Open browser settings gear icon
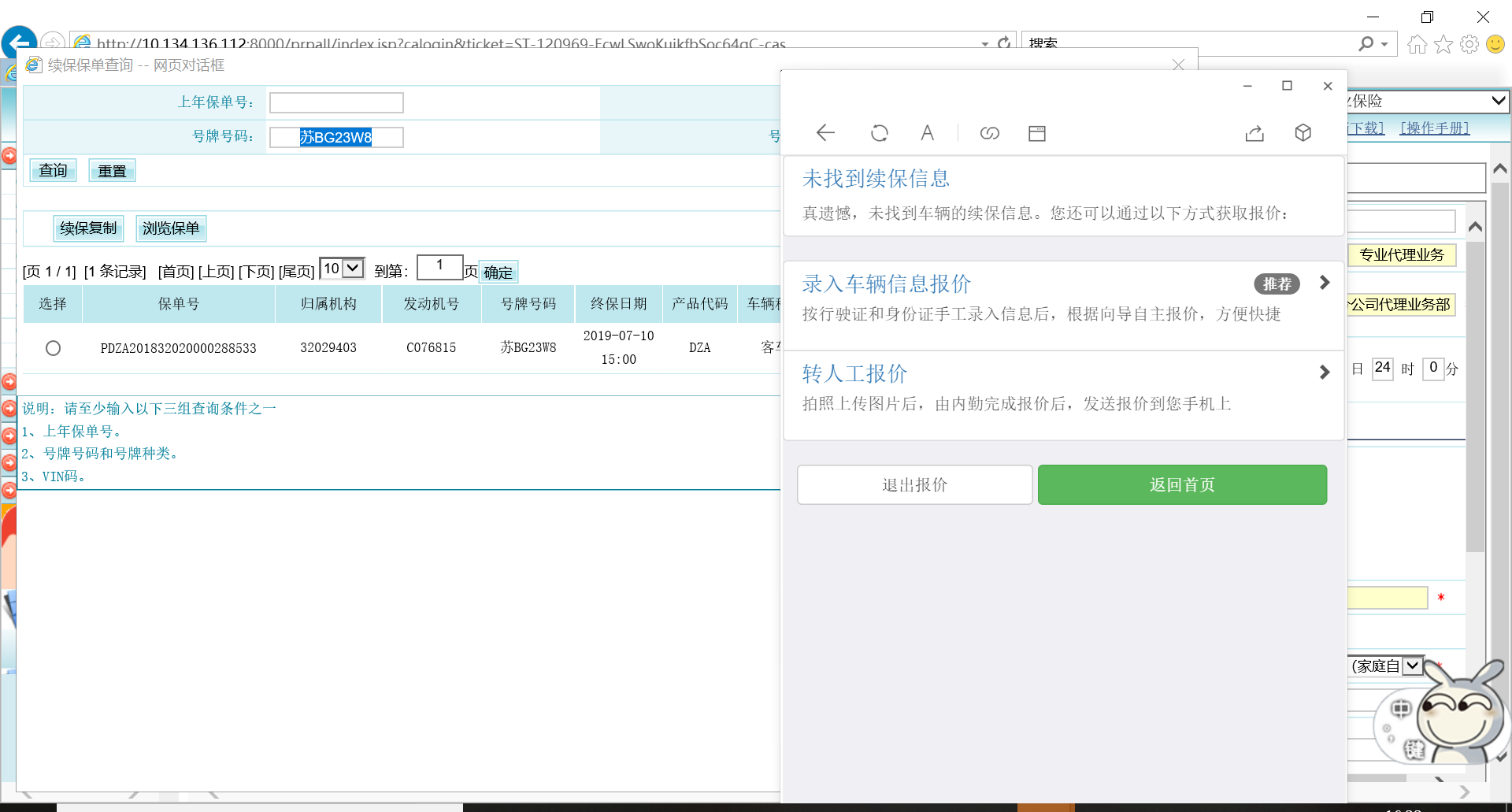Screen dimensions: 1512x812 (1469, 44)
